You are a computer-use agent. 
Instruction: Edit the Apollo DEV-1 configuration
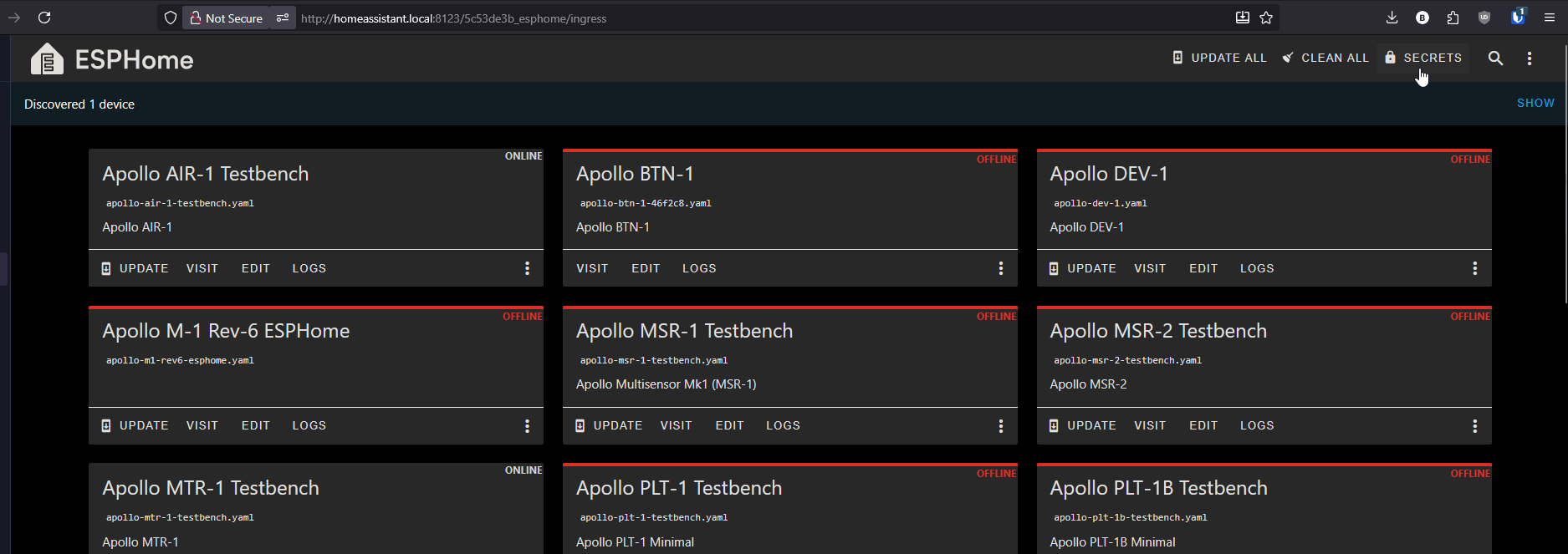1203,268
